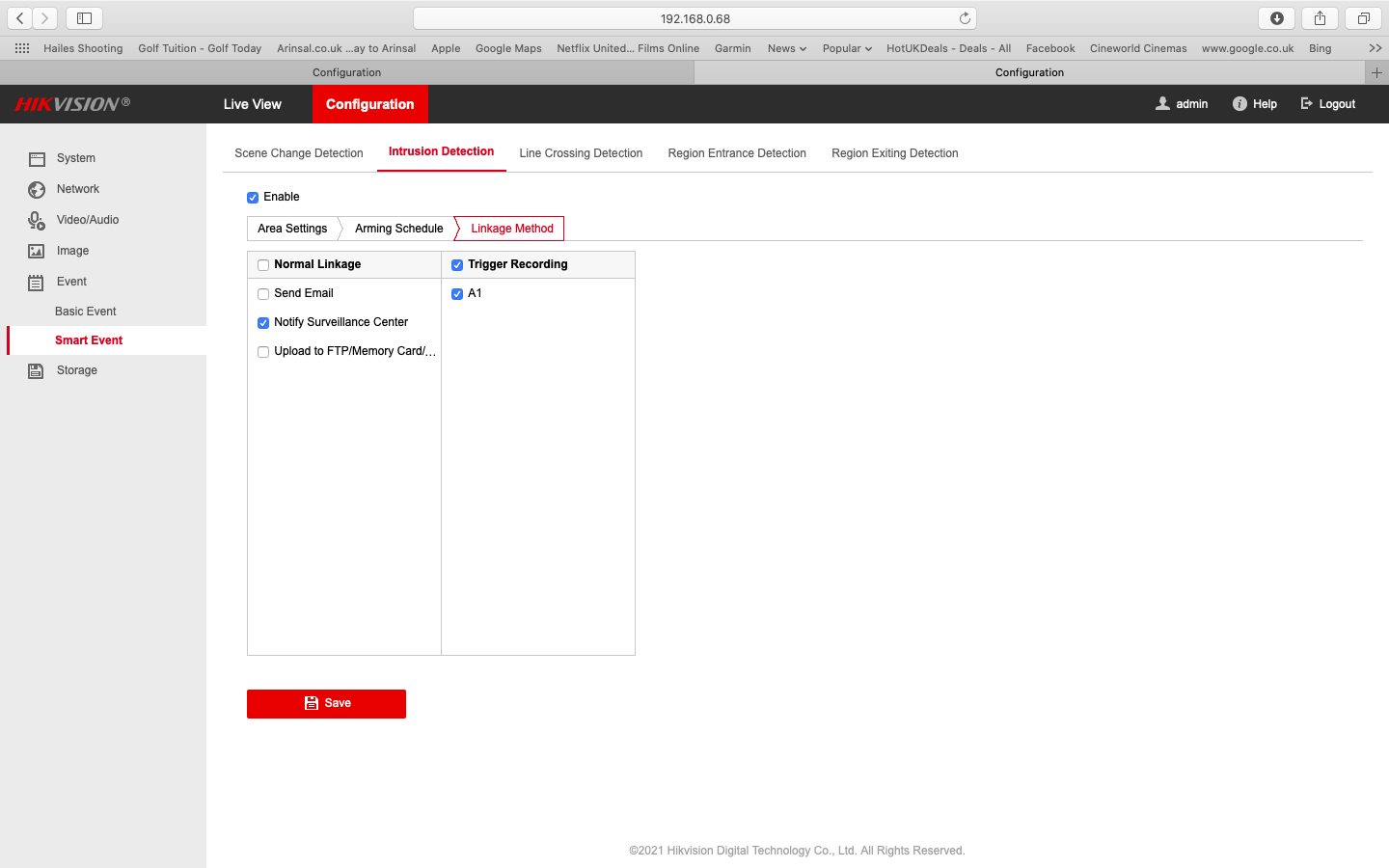Go to Live View
The width and height of the screenshot is (1389, 868).
tap(252, 103)
